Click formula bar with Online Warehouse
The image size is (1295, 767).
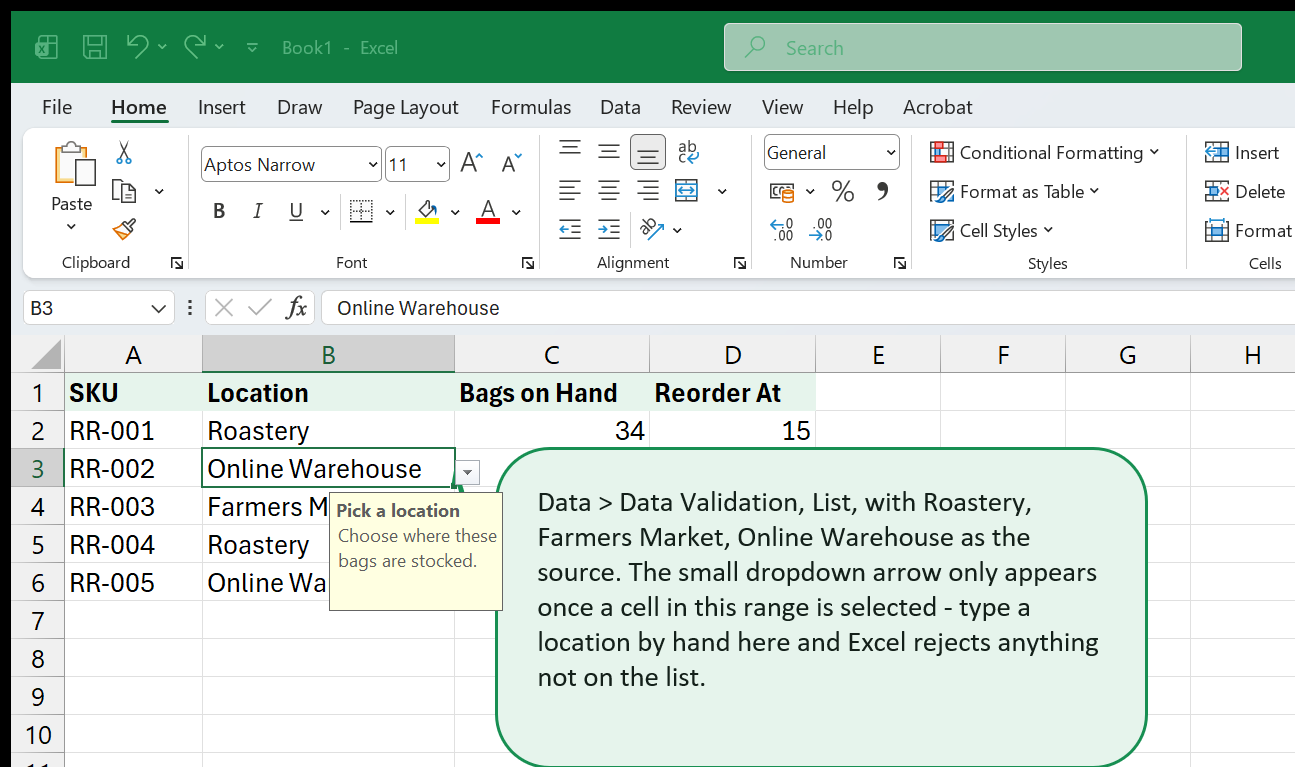click(807, 308)
